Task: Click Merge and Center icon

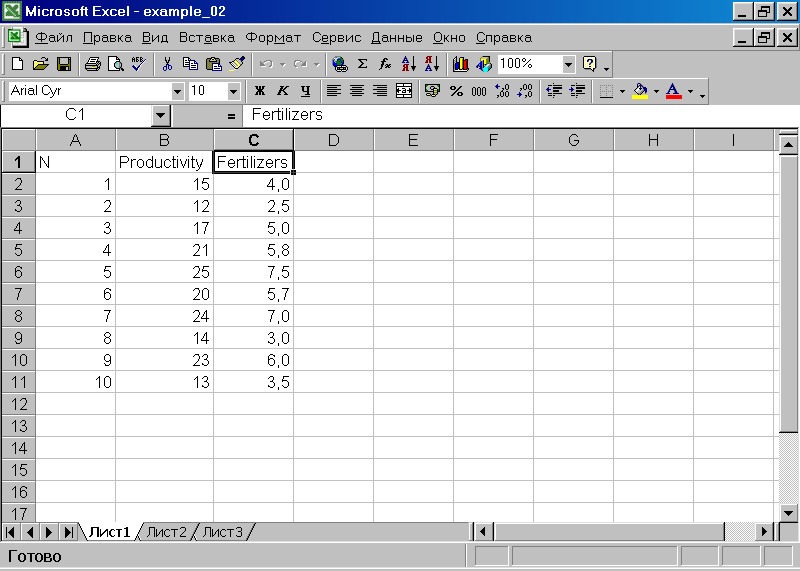Action: coord(404,91)
